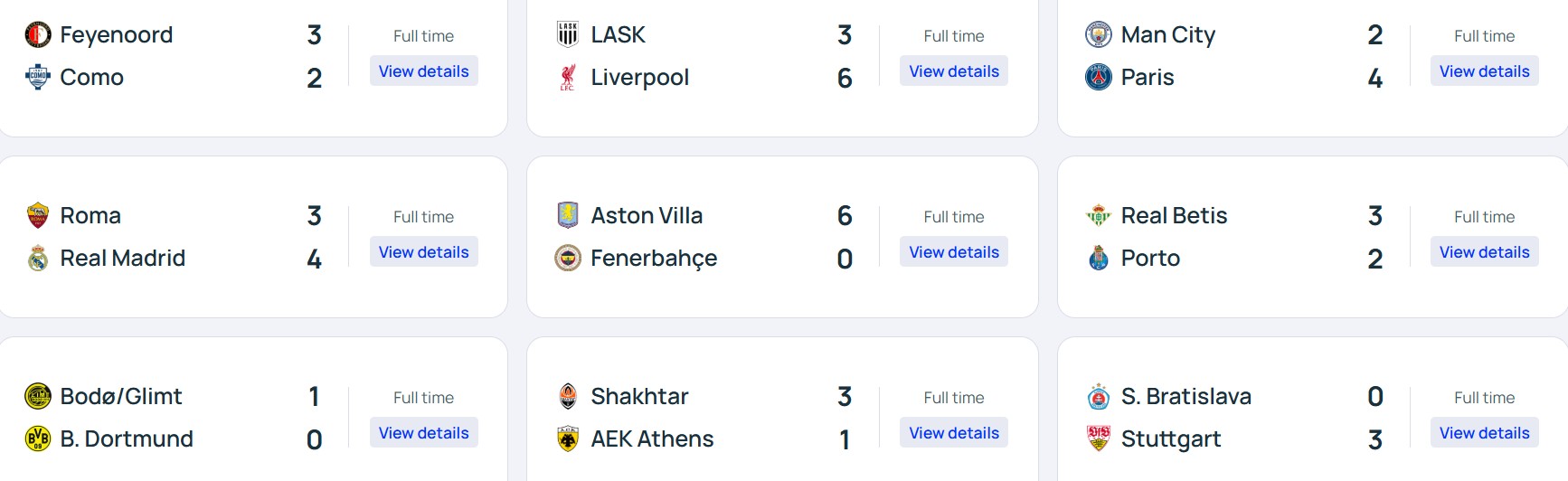Show details for Real Betis vs Porto

click(1484, 252)
